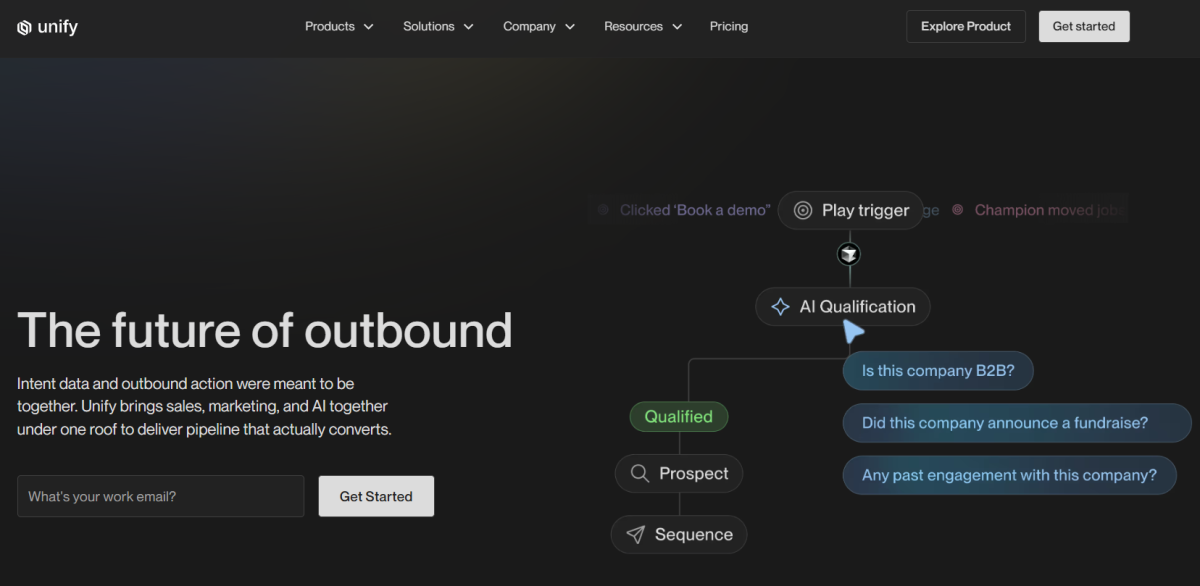This screenshot has width=1200, height=586.
Task: Click 'Any past engagement with this company?' chip
Action: (1009, 475)
